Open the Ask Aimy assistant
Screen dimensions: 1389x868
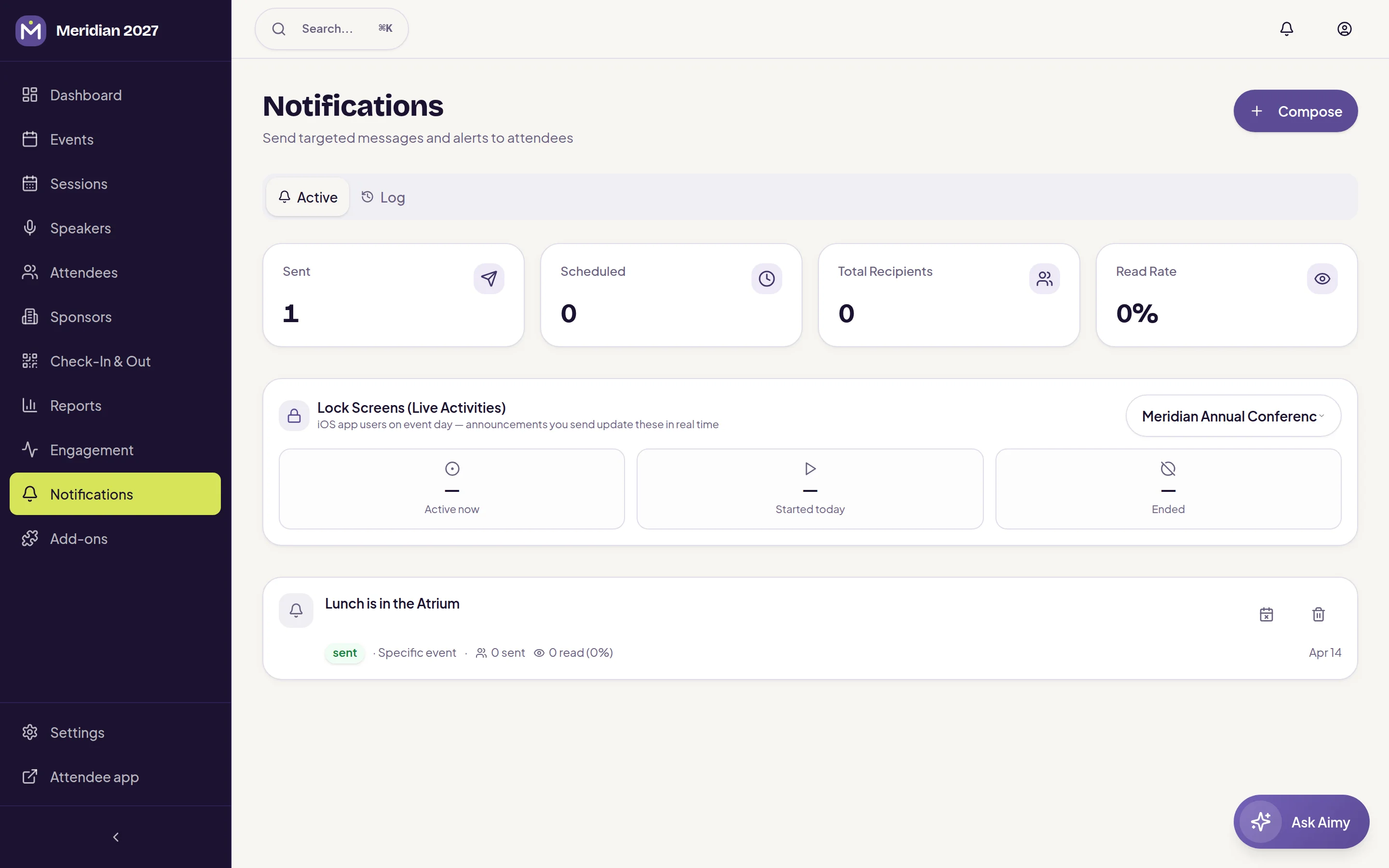1301,822
